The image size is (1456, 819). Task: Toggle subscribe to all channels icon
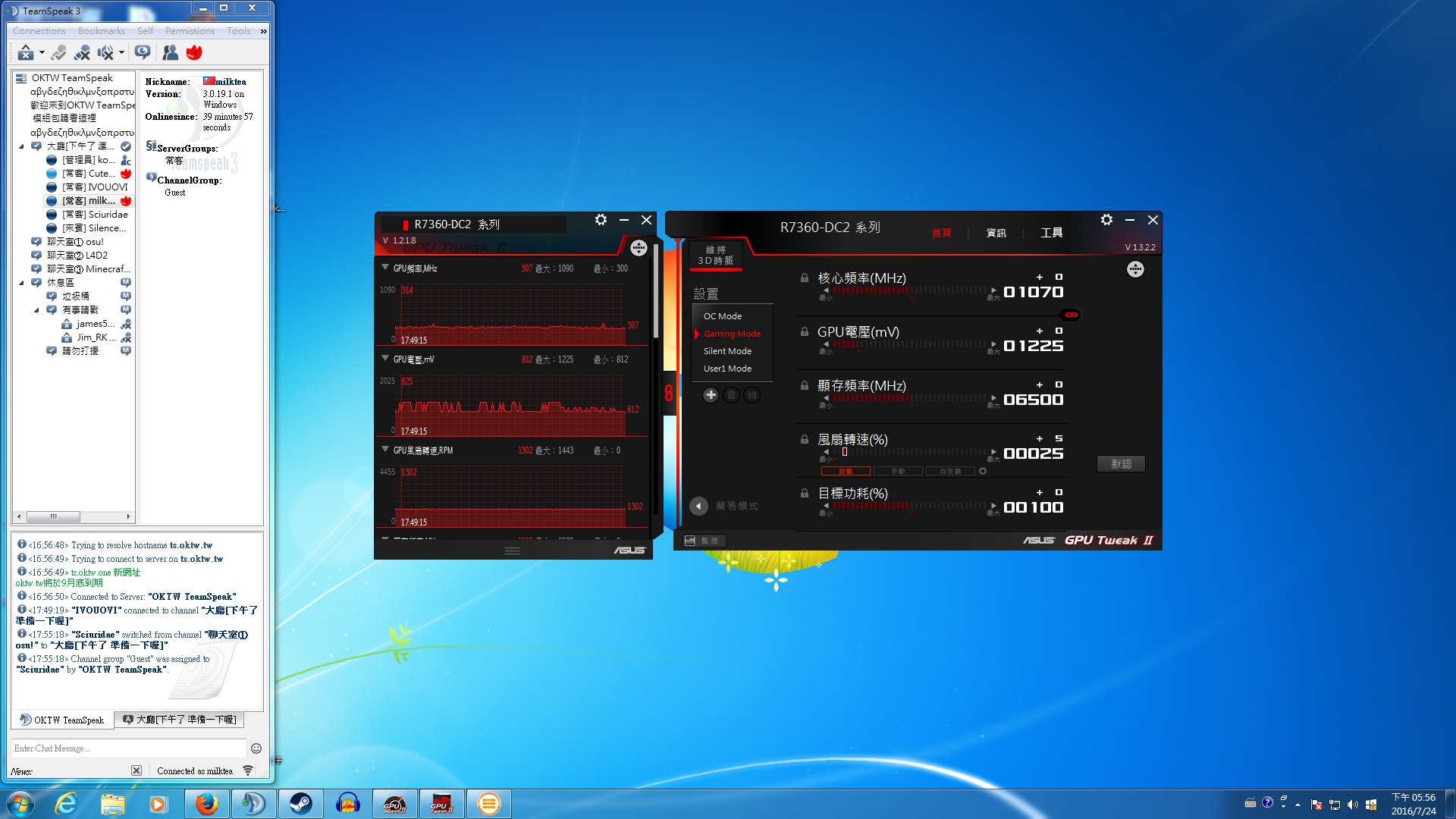[x=142, y=52]
